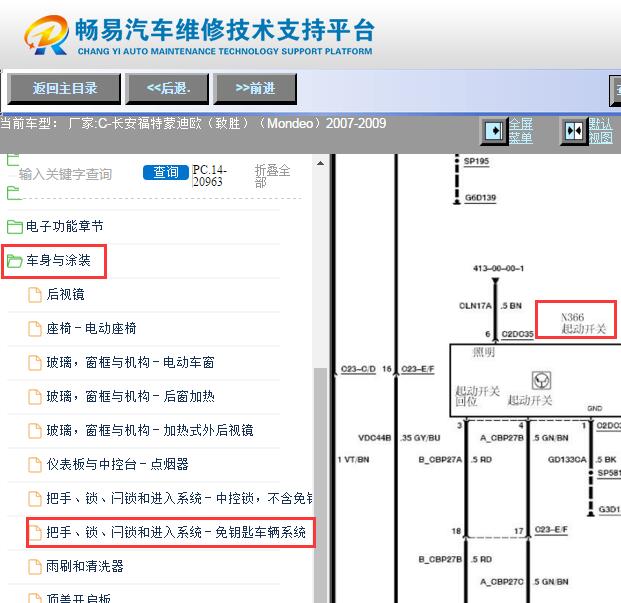Click the G6D139 ground label
Image resolution: width=621 pixels, height=603 pixels.
pos(480,198)
